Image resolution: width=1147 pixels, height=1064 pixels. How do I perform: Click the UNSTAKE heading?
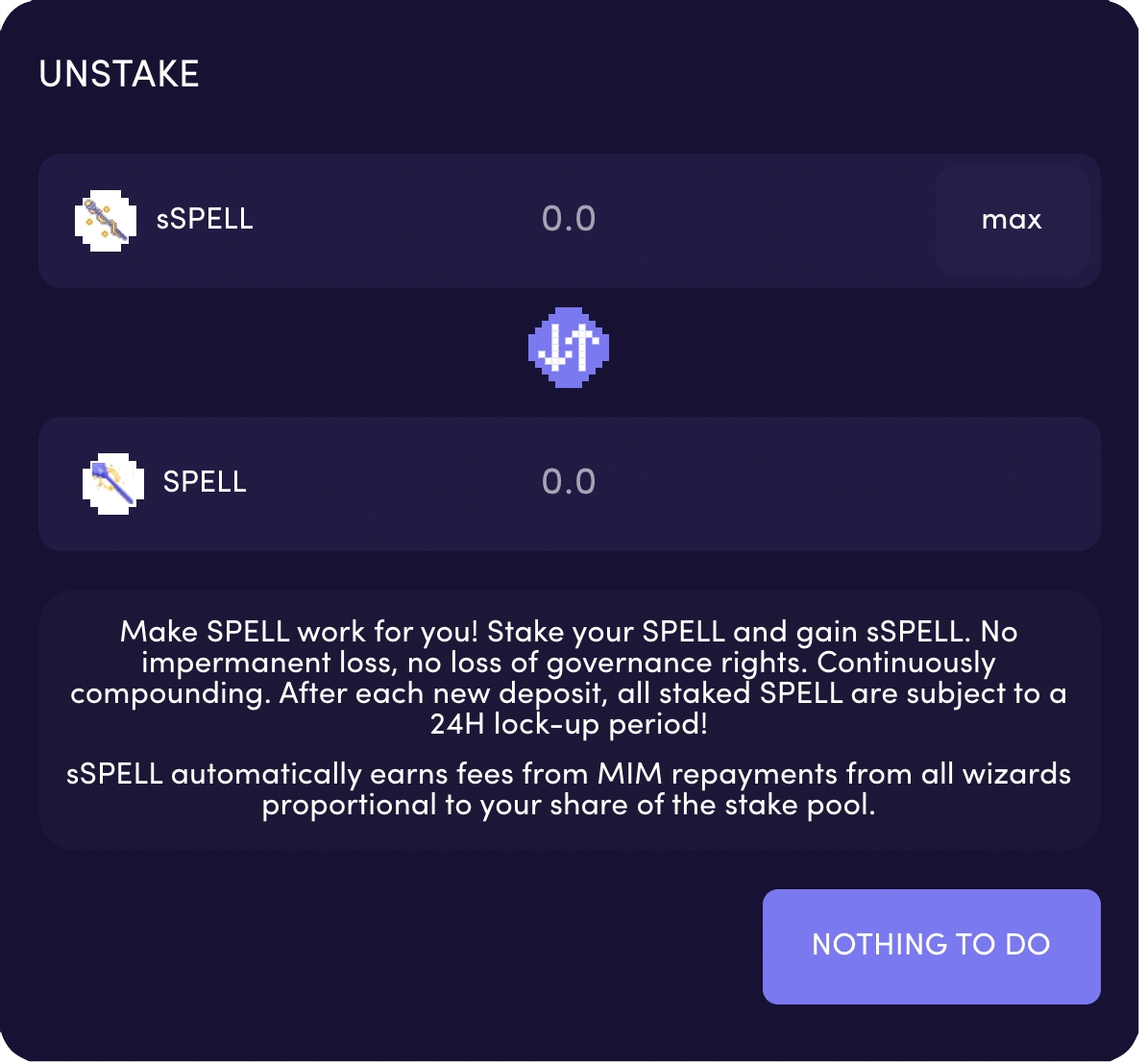click(119, 74)
